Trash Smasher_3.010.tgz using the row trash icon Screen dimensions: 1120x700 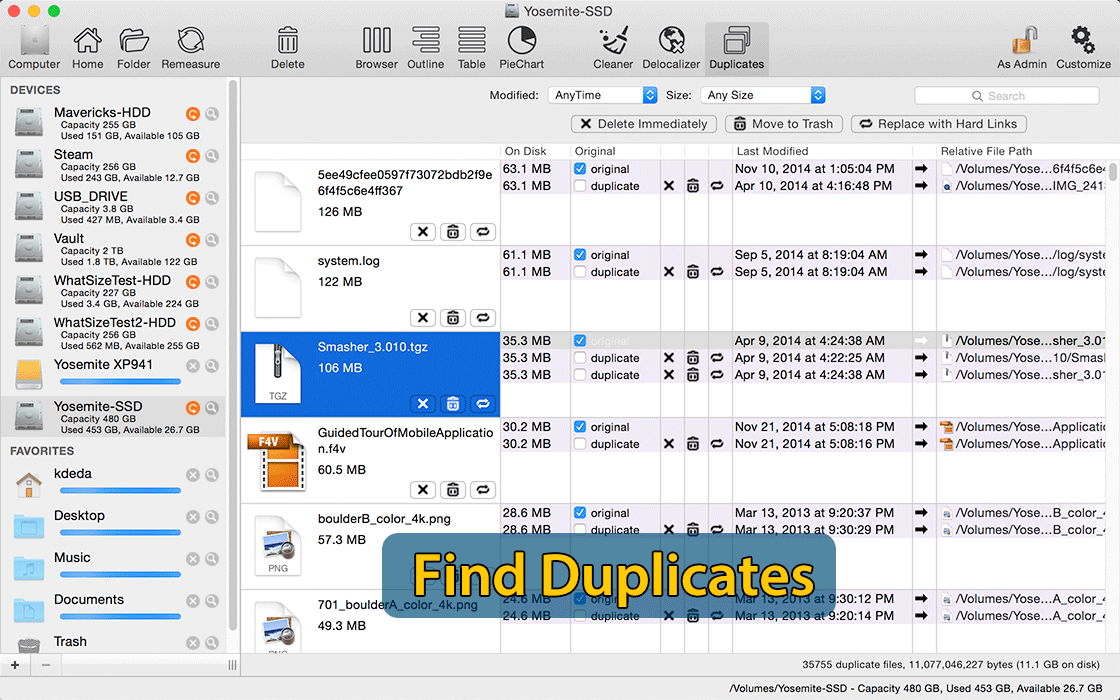452,404
